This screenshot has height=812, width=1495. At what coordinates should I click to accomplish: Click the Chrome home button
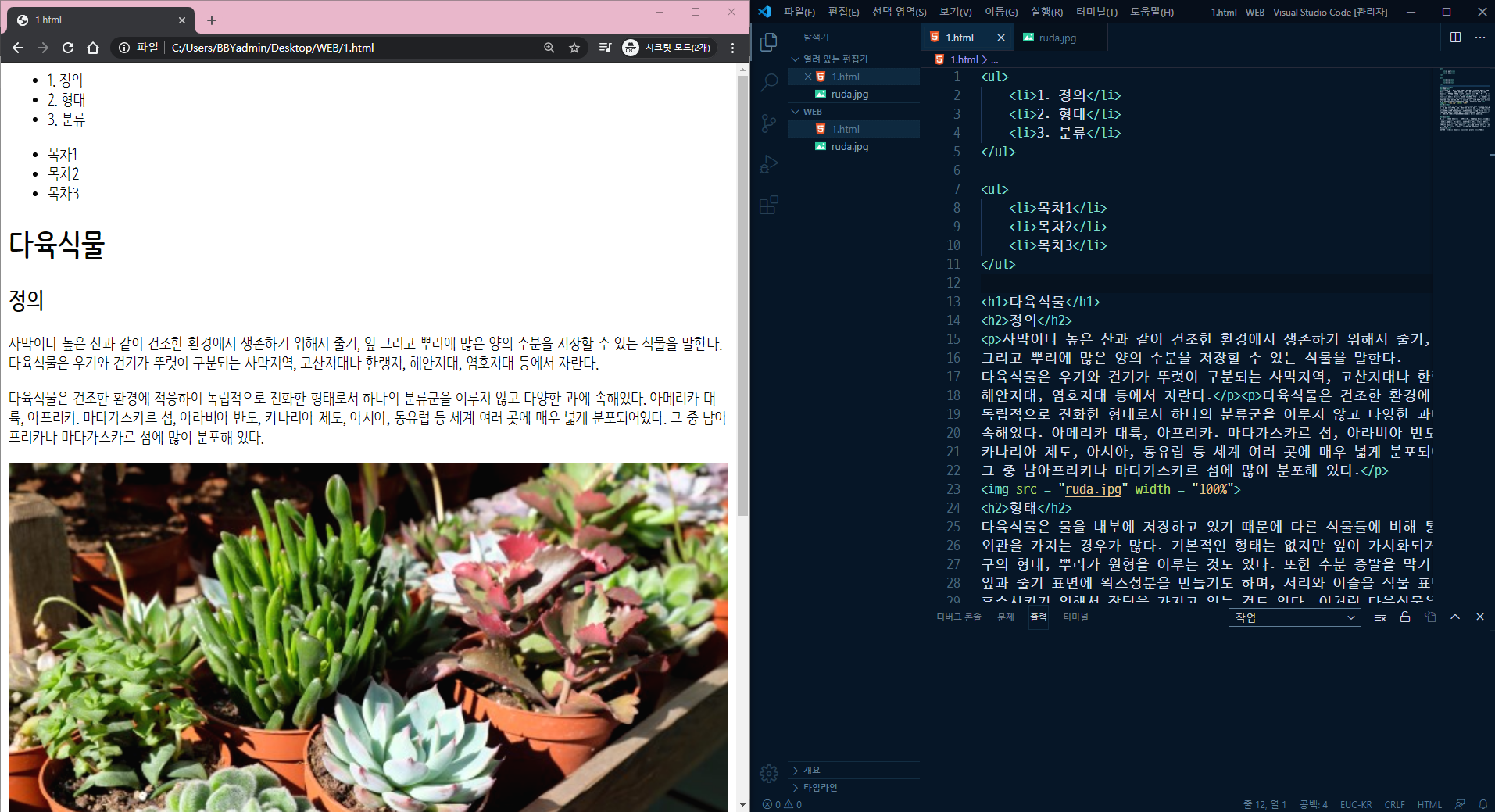93,48
